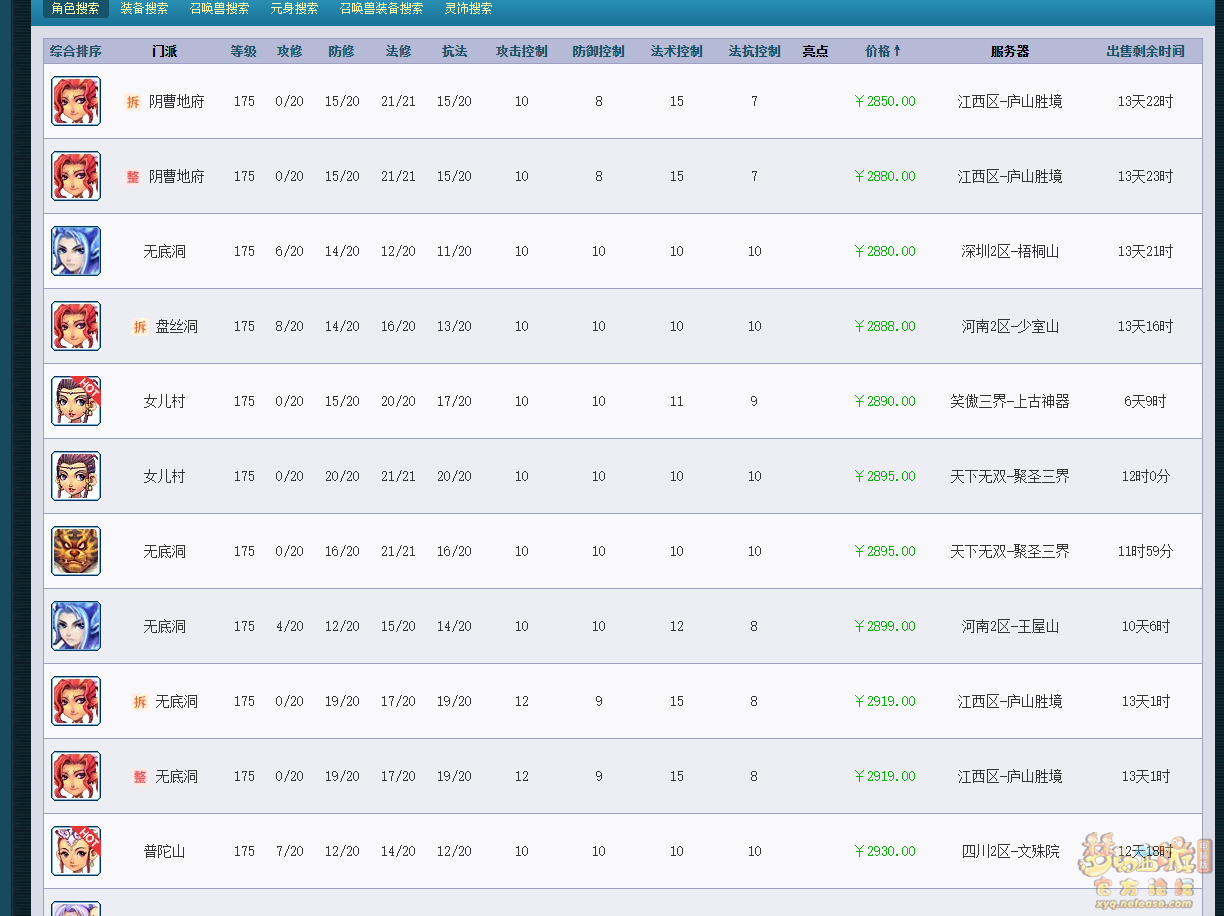Open 盘丝洞 school name link
Image resolution: width=1224 pixels, height=916 pixels.
[x=176, y=326]
